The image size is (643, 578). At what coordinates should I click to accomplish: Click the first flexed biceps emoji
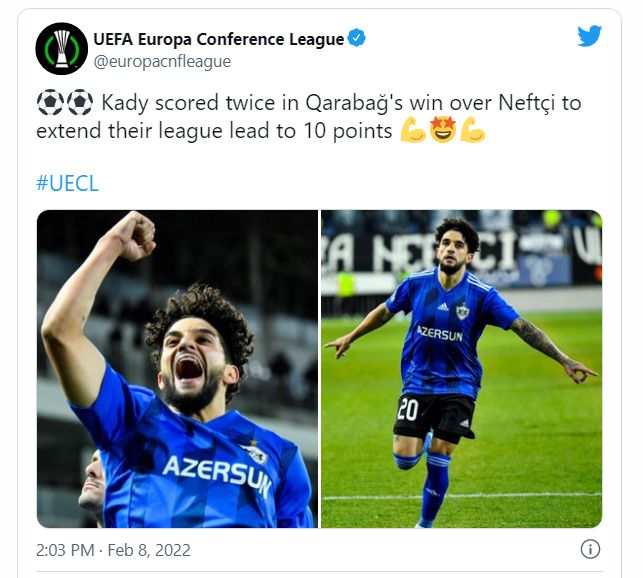click(413, 130)
